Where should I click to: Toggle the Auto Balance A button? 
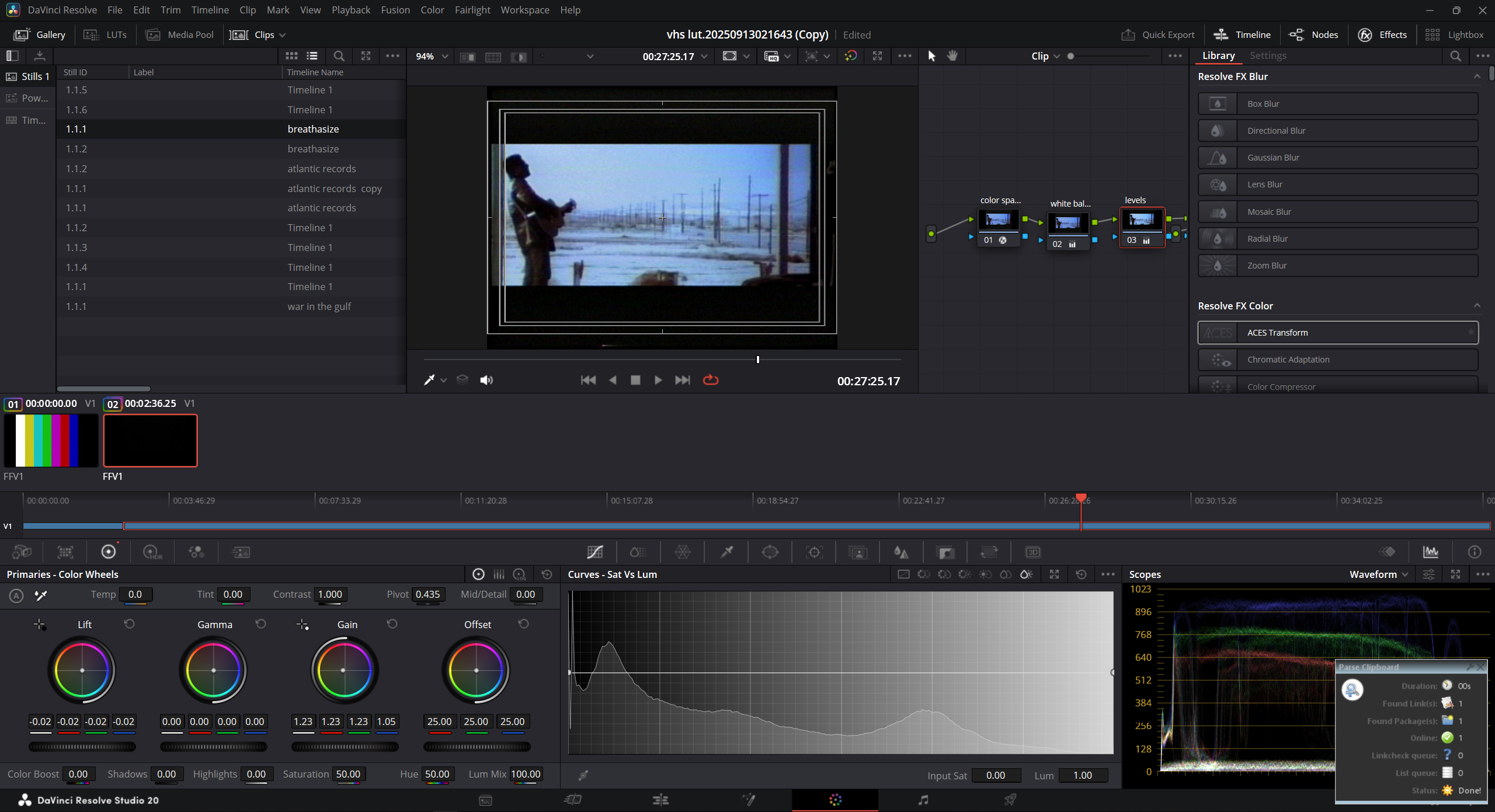16,595
